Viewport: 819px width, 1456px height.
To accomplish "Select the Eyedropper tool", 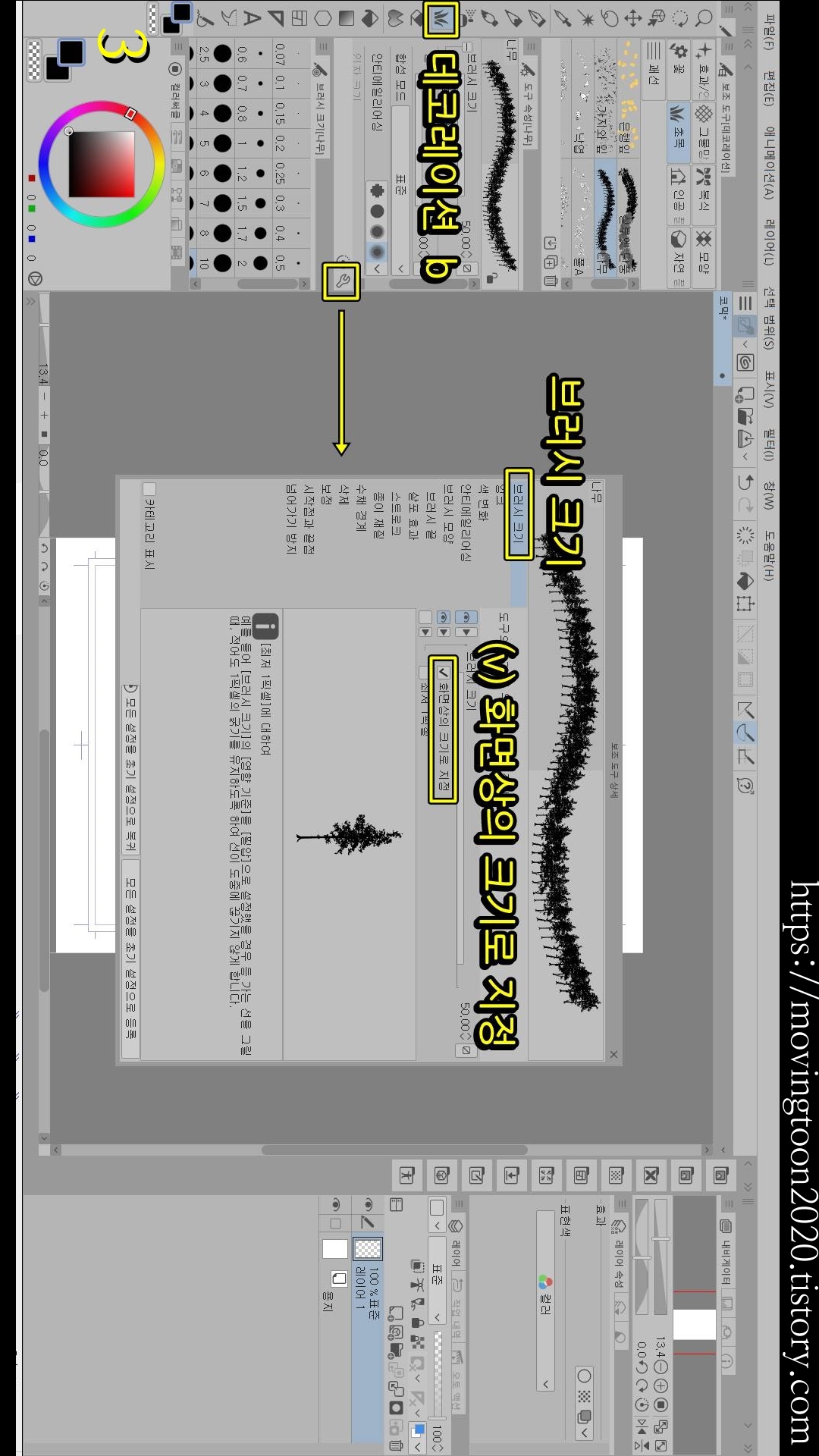I will click(x=562, y=17).
